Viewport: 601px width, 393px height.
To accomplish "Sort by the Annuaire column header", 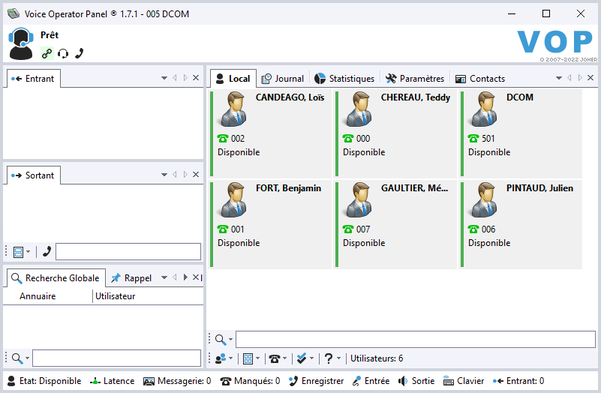I will pyautogui.click(x=38, y=296).
